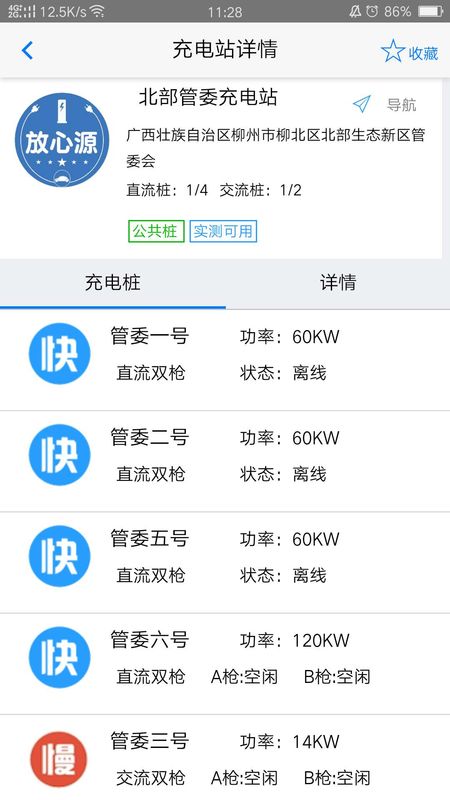This screenshot has height=800, width=450.
Task: Tap the star favorite icon
Action: 393,51
